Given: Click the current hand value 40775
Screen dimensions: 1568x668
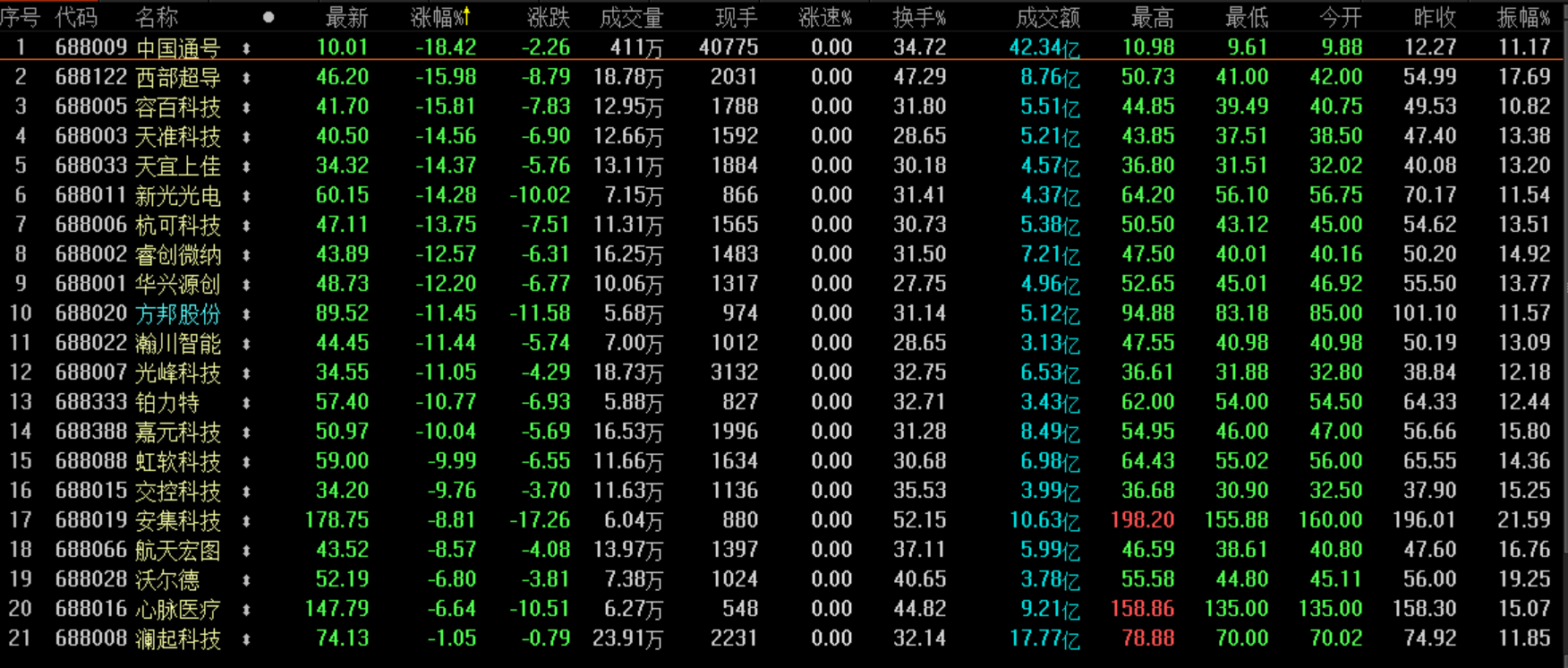Looking at the screenshot, I should point(729,47).
